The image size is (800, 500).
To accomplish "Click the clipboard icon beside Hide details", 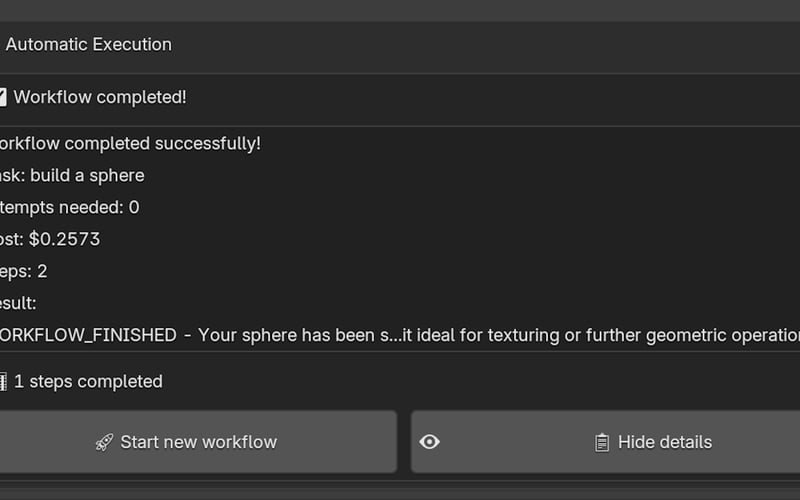I will click(602, 442).
